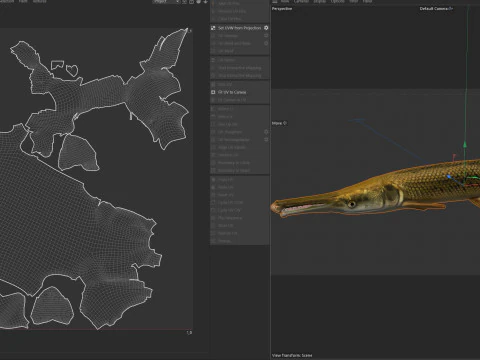Click the camera icon beside Default Camera
Viewport: 480px width, 360px height.
point(451,9)
